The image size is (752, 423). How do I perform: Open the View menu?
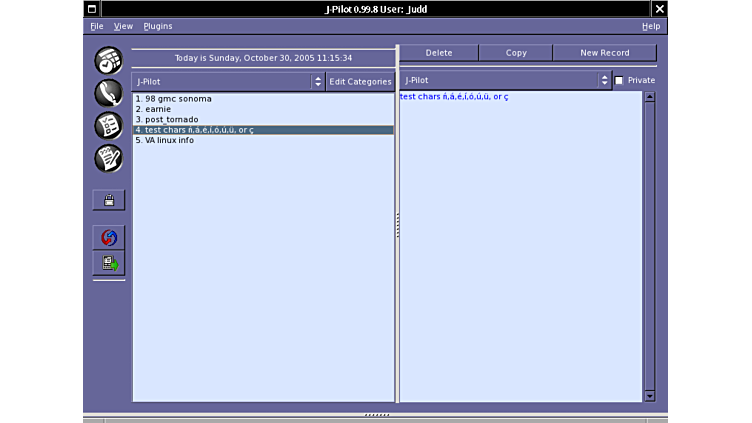(123, 26)
